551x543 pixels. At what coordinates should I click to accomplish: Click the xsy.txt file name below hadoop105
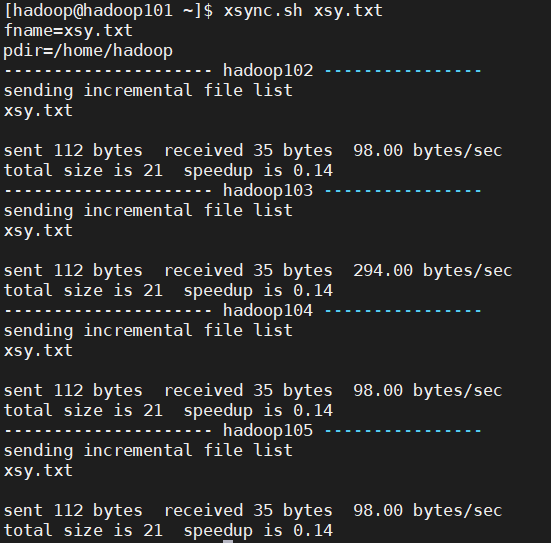38,471
